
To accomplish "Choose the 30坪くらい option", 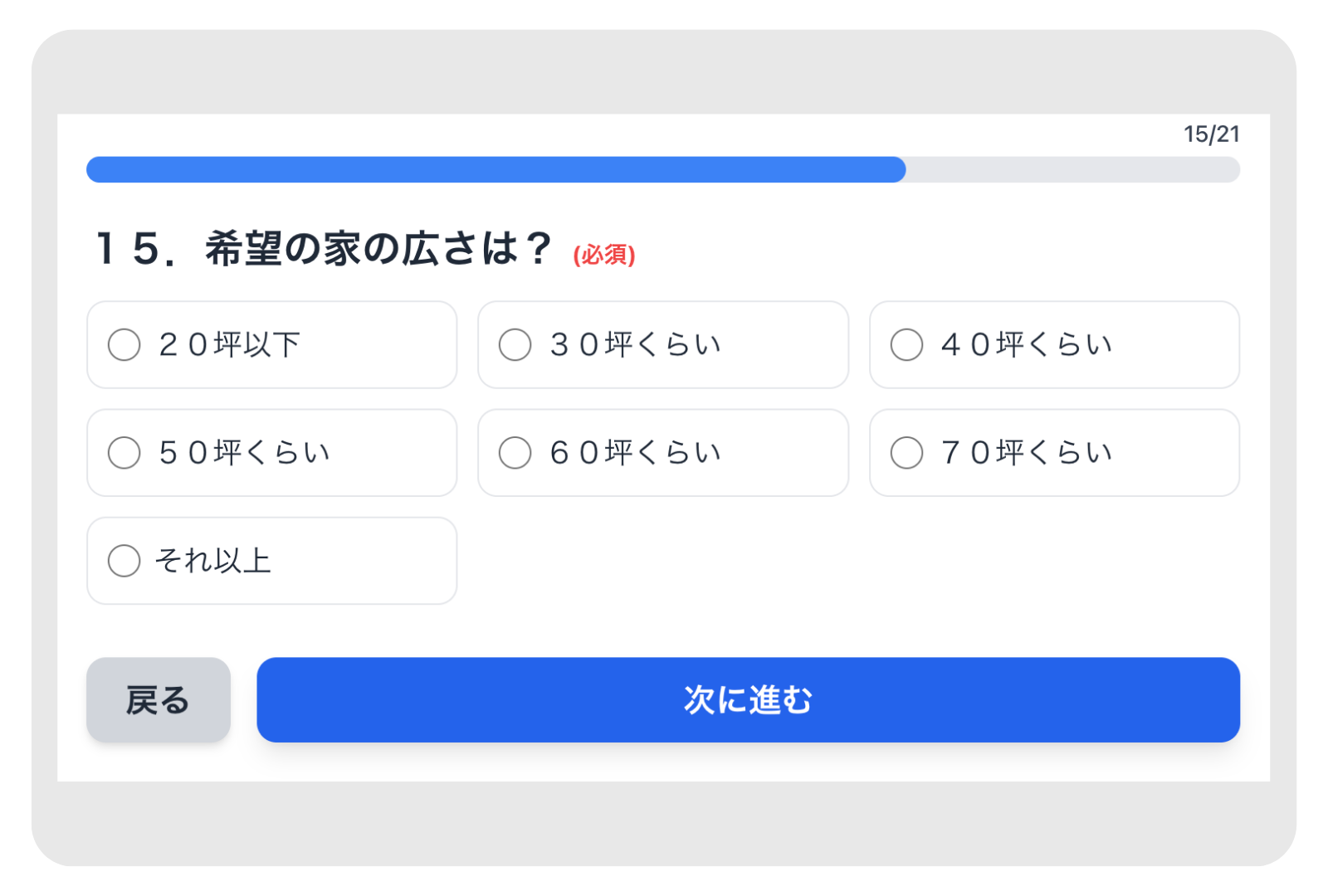I will [515, 344].
